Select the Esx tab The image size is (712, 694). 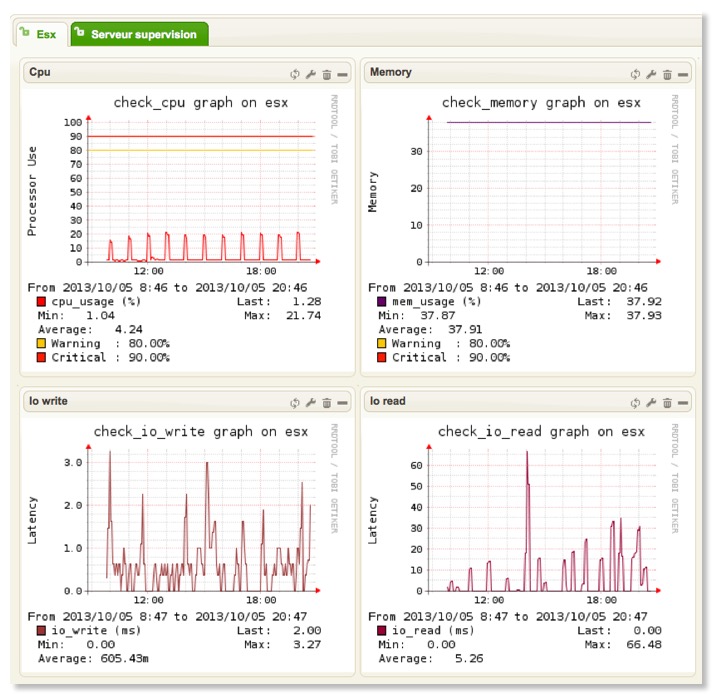click(40, 34)
